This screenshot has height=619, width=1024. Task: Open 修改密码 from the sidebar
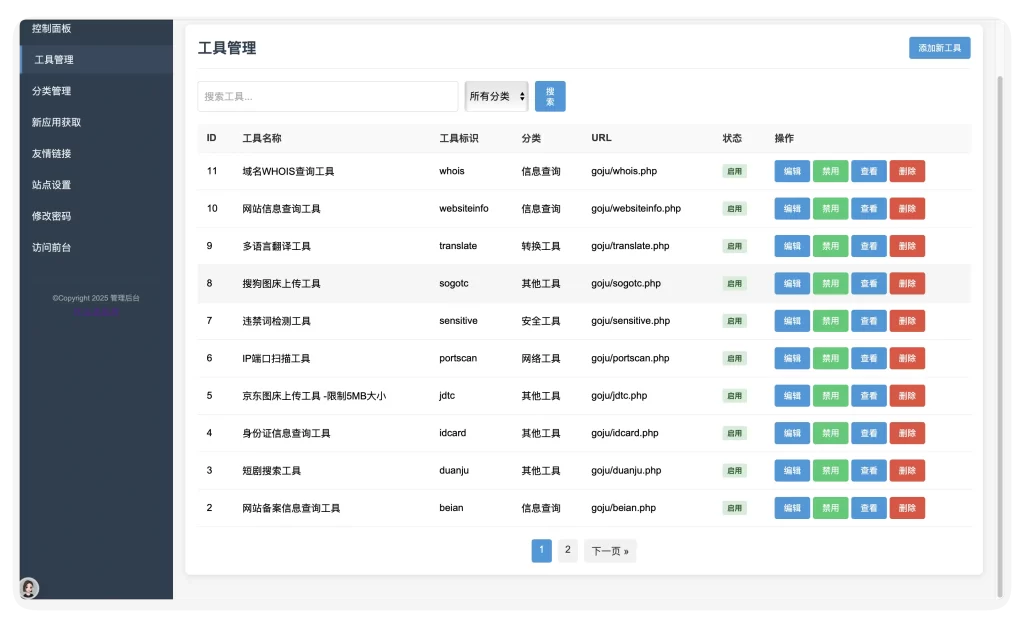pyautogui.click(x=51, y=215)
